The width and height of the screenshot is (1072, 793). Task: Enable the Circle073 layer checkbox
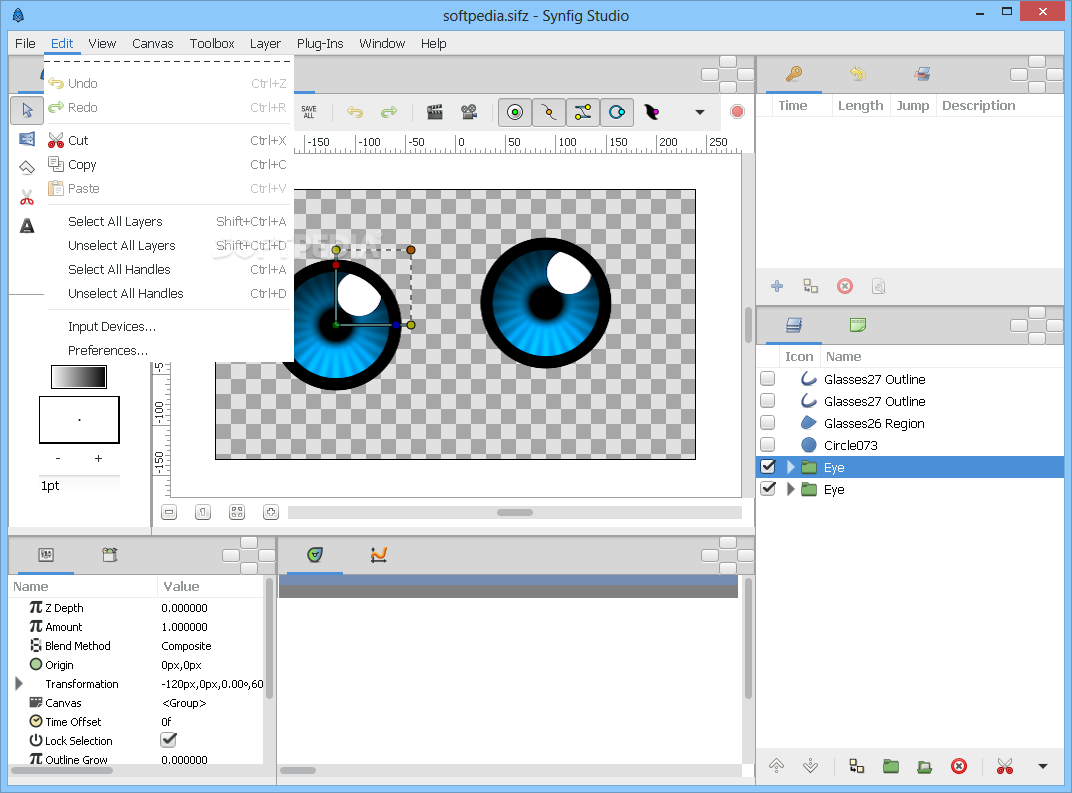[768, 445]
